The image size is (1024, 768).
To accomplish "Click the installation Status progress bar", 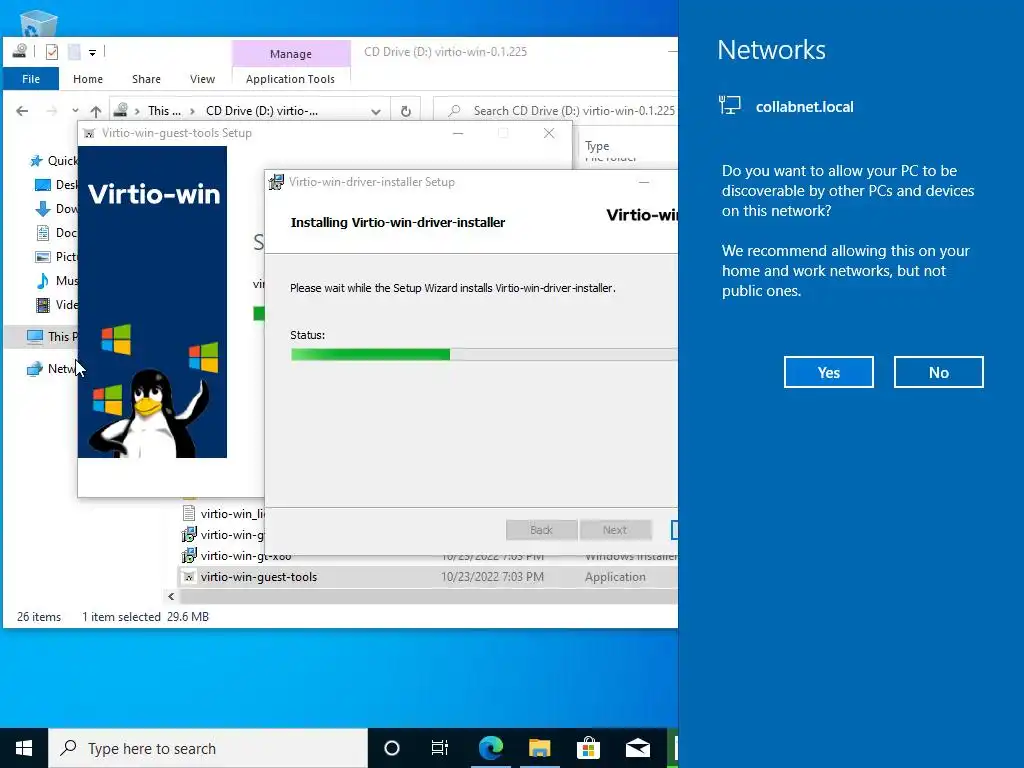I will click(x=483, y=355).
